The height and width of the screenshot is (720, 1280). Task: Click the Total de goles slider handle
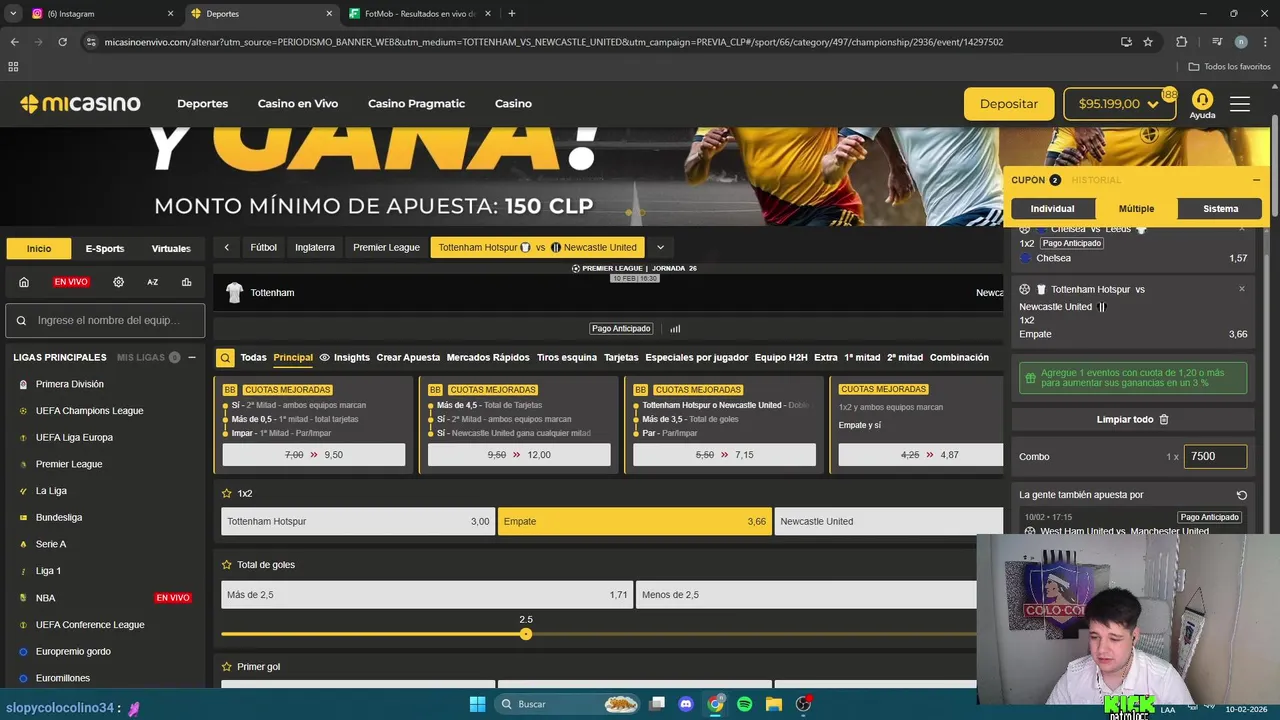(526, 634)
